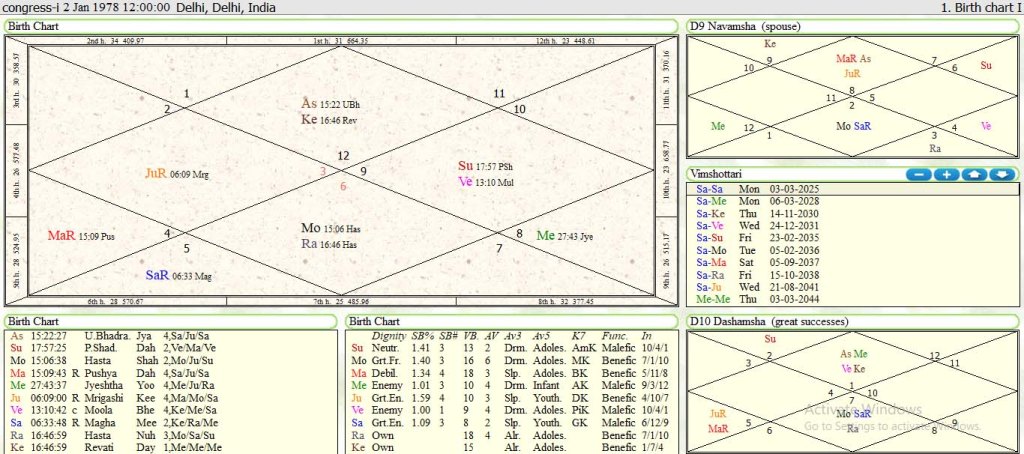Click the Vimshottari panel title
This screenshot has height=454, width=1024.
click(x=720, y=174)
